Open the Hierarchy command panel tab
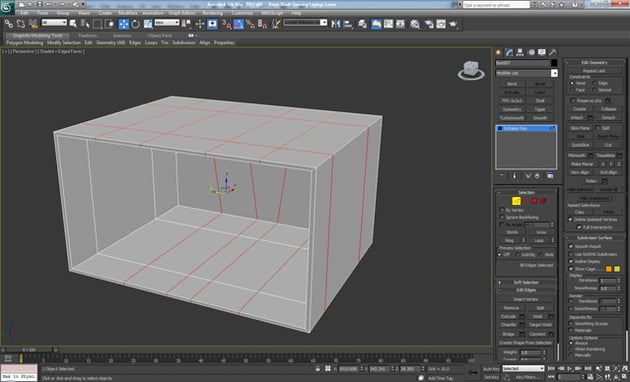Image resolution: width=630 pixels, height=382 pixels. pos(520,52)
